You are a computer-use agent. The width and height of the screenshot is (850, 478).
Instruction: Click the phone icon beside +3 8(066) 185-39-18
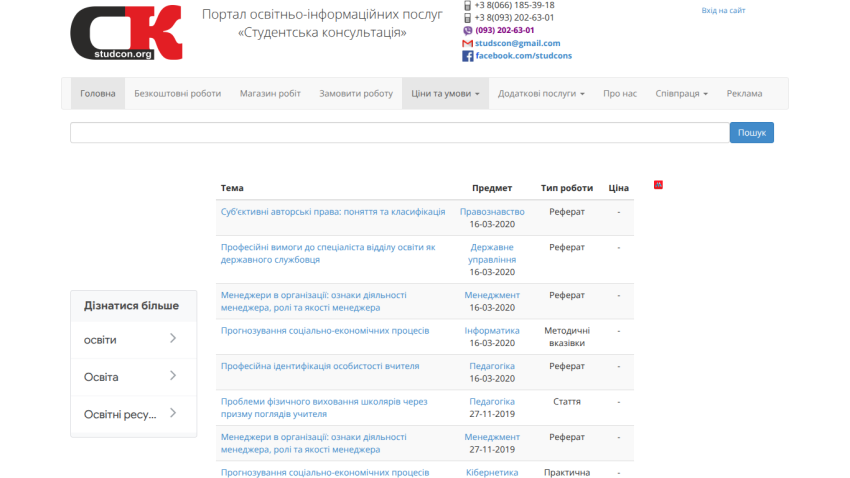click(x=467, y=5)
